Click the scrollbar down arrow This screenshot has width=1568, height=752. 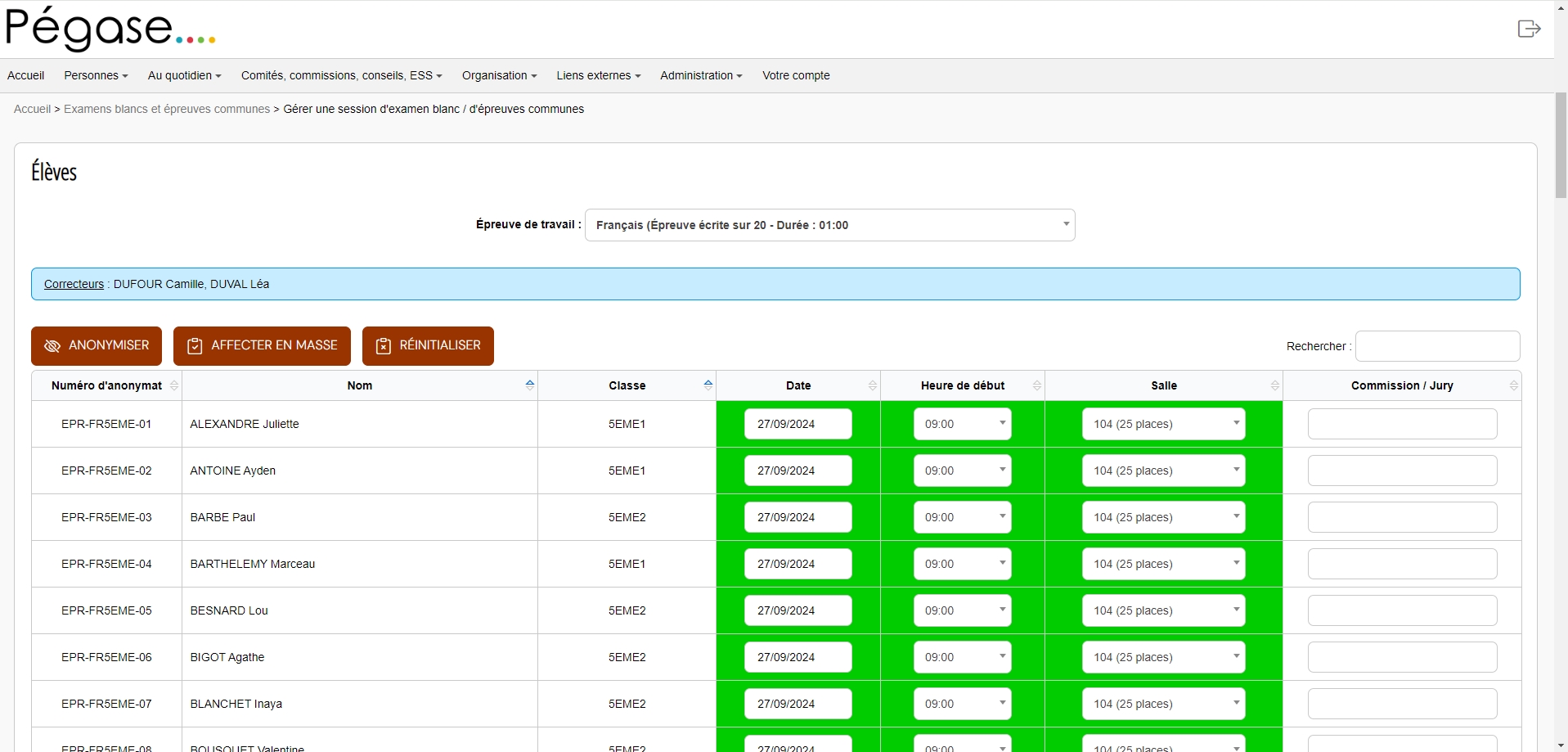[x=1561, y=744]
